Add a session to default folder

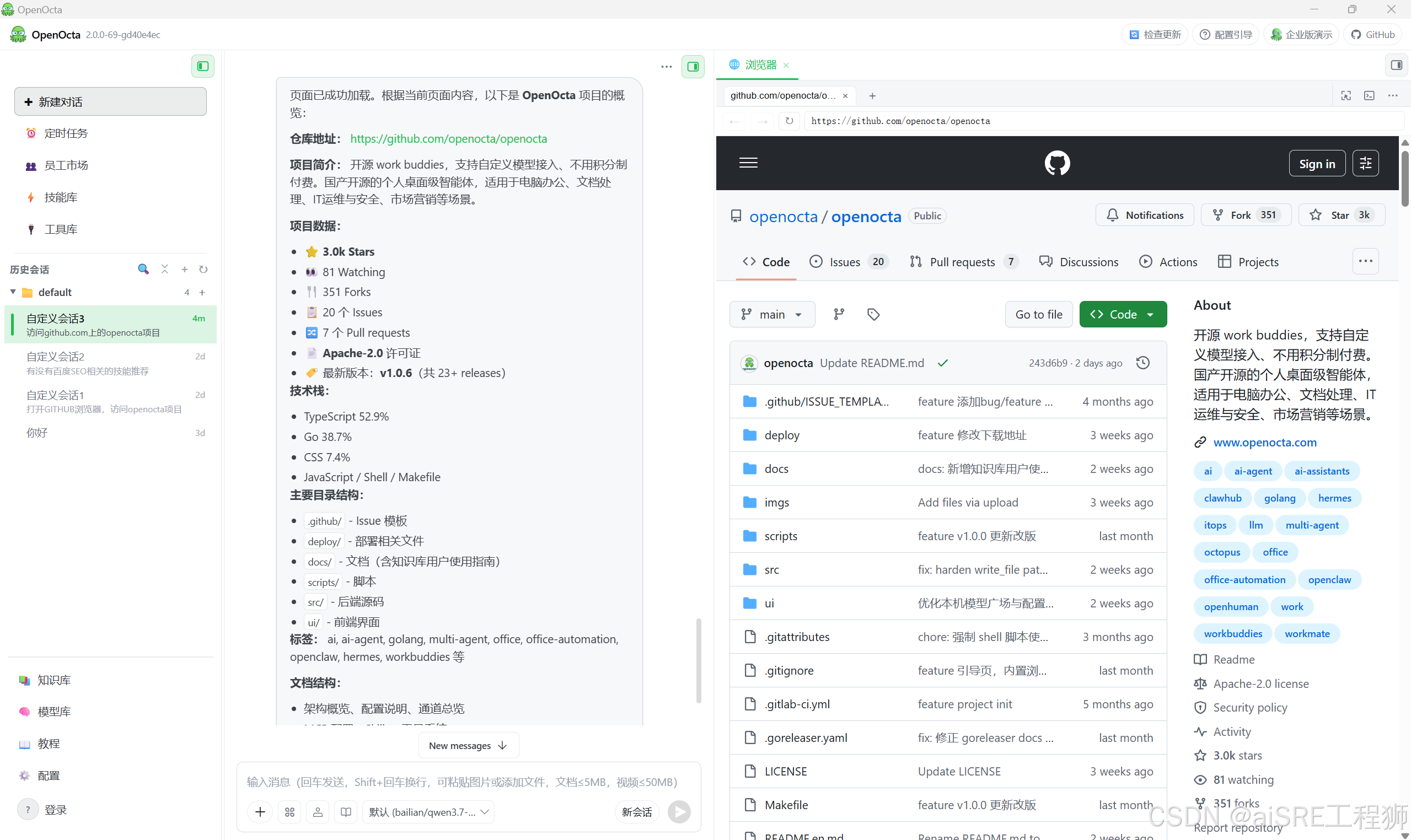pos(202,293)
